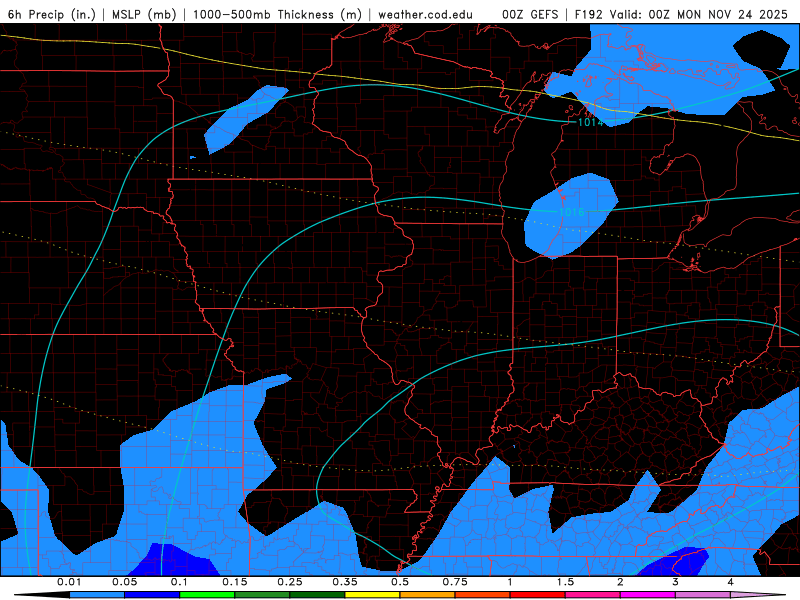The image size is (800, 600).
Task: Click the 0.35 legend value
Action: (345, 582)
